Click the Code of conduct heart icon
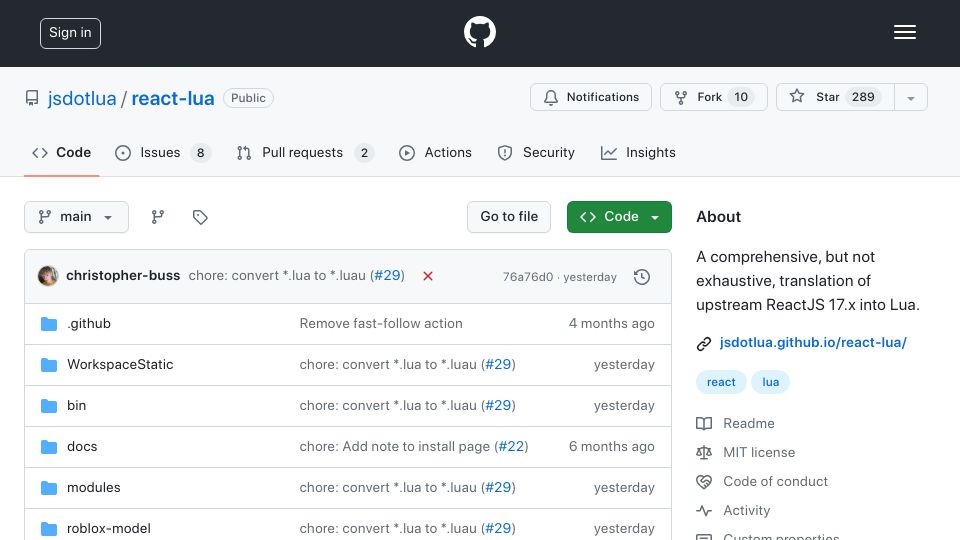 click(704, 482)
